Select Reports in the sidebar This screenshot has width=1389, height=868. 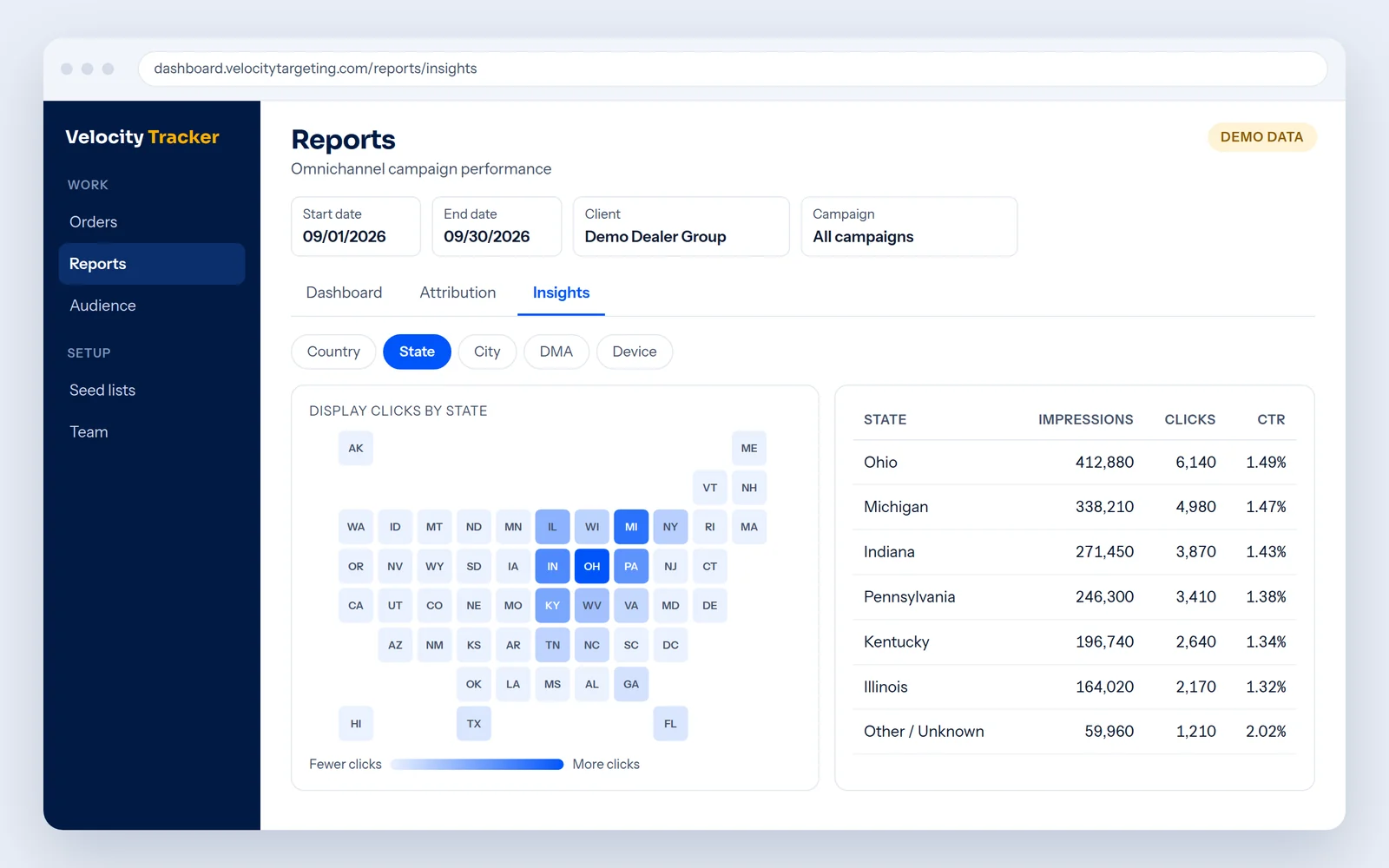(152, 264)
